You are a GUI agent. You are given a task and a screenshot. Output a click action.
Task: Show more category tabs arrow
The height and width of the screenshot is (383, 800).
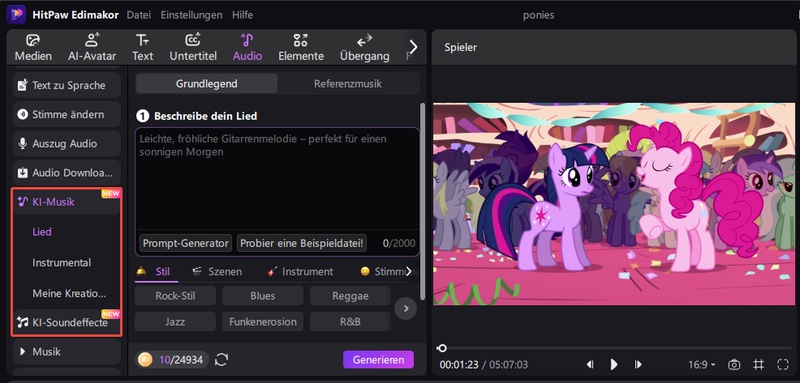[409, 271]
